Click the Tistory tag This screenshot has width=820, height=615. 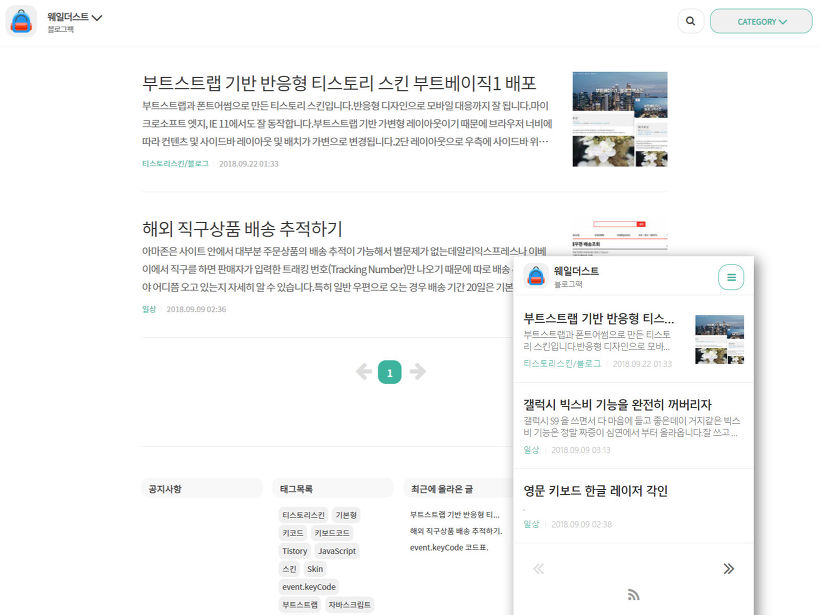pos(294,551)
